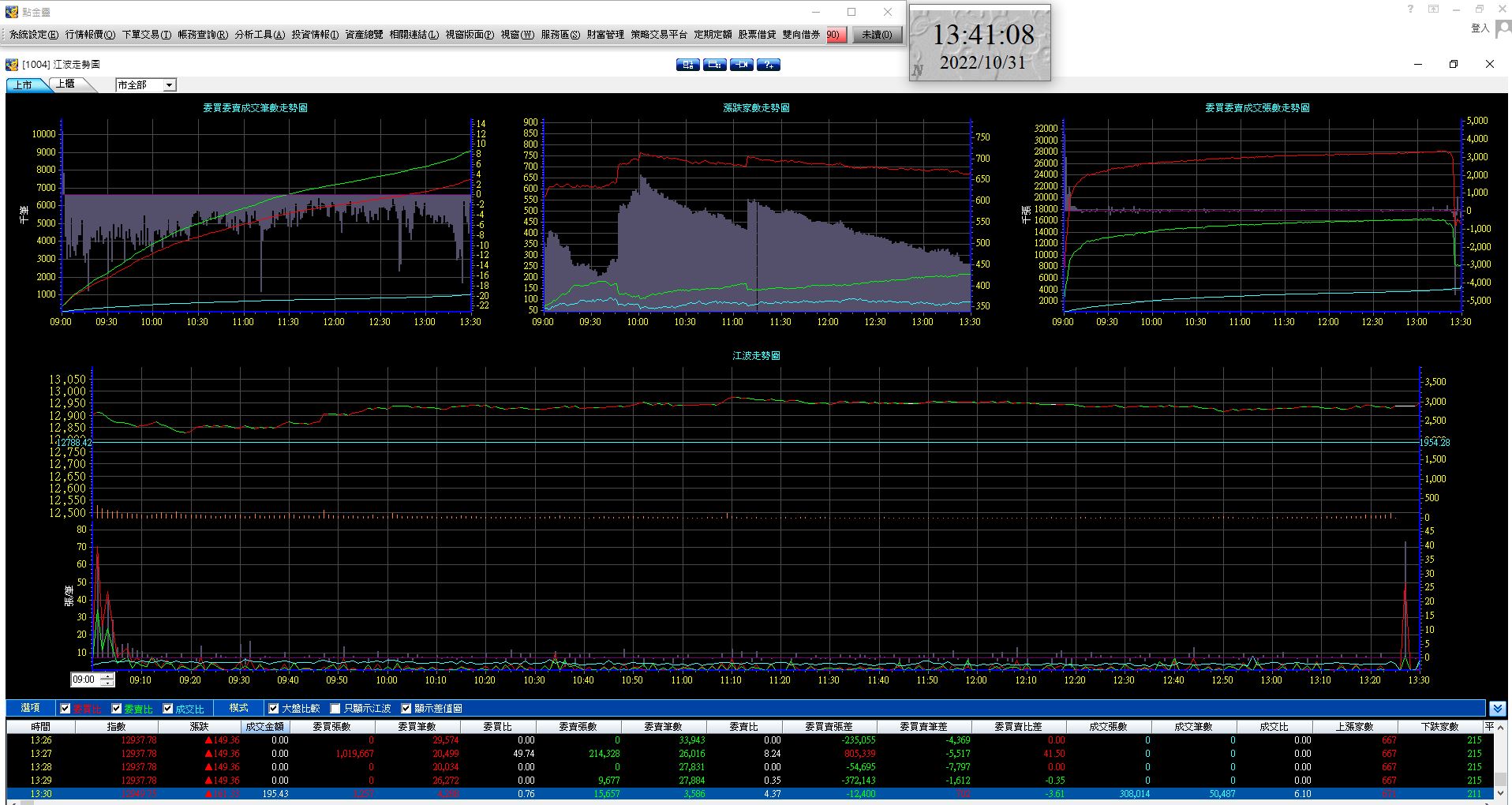Click the 成交金額 column header
The width and height of the screenshot is (1512, 805).
[x=264, y=727]
